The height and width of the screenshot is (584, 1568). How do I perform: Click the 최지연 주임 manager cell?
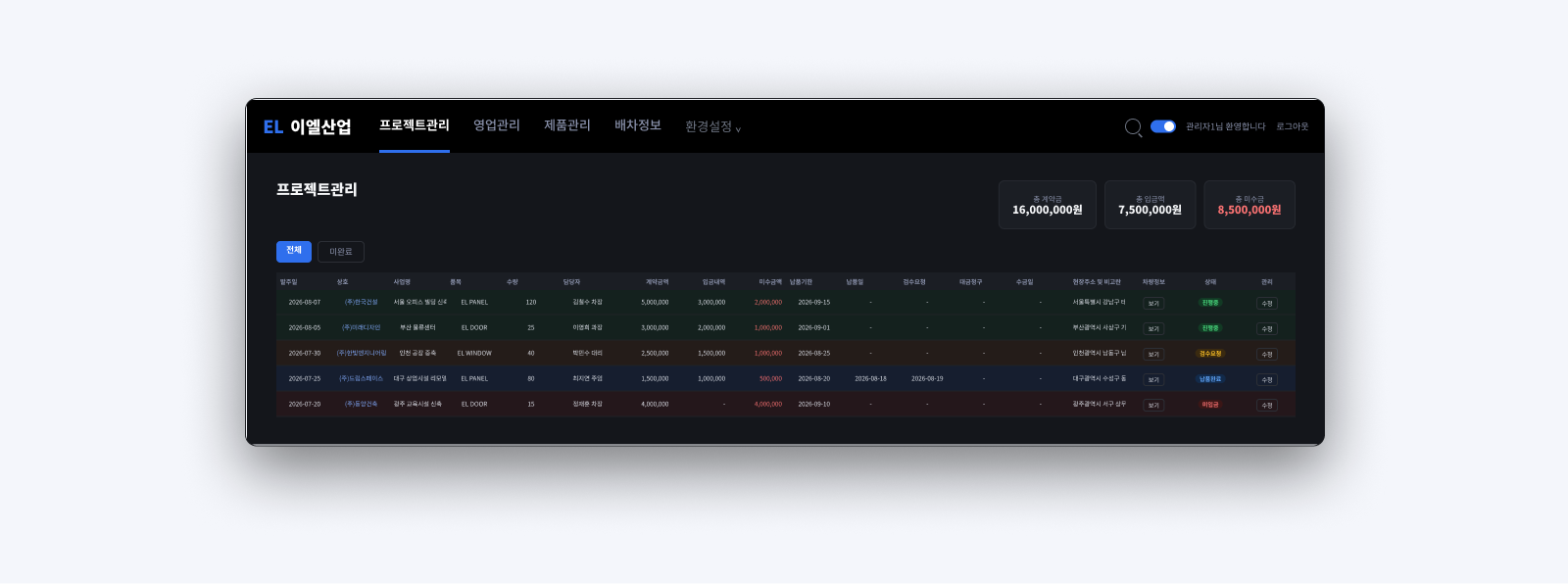click(x=588, y=379)
